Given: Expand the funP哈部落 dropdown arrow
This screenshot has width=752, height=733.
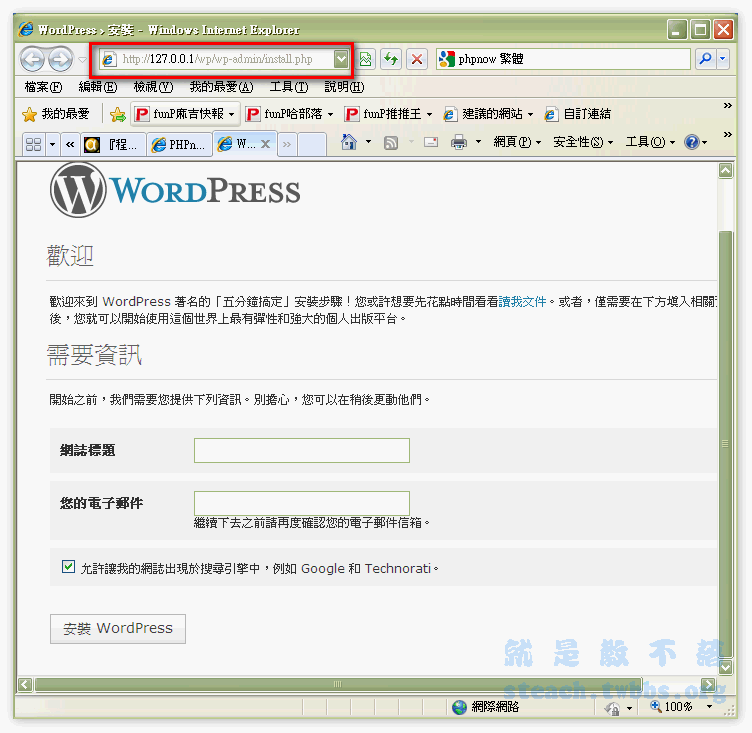Looking at the screenshot, I should point(330,115).
